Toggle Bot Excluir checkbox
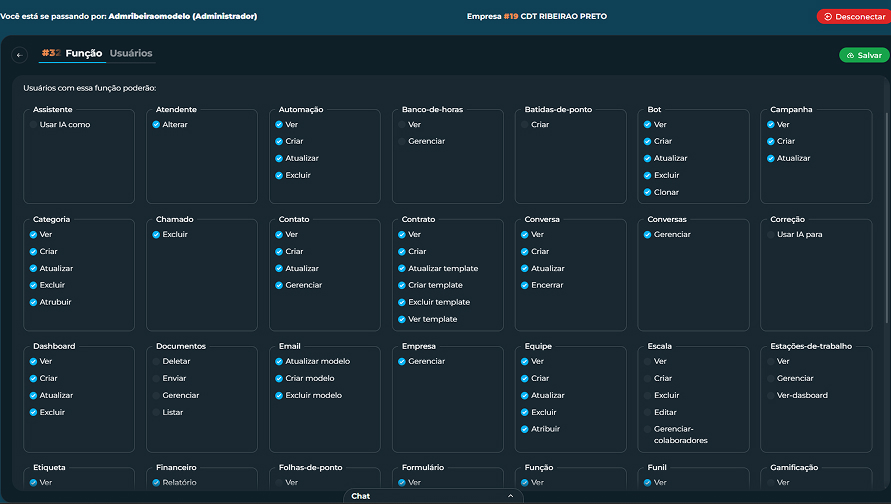The height and width of the screenshot is (504, 891). (x=647, y=176)
